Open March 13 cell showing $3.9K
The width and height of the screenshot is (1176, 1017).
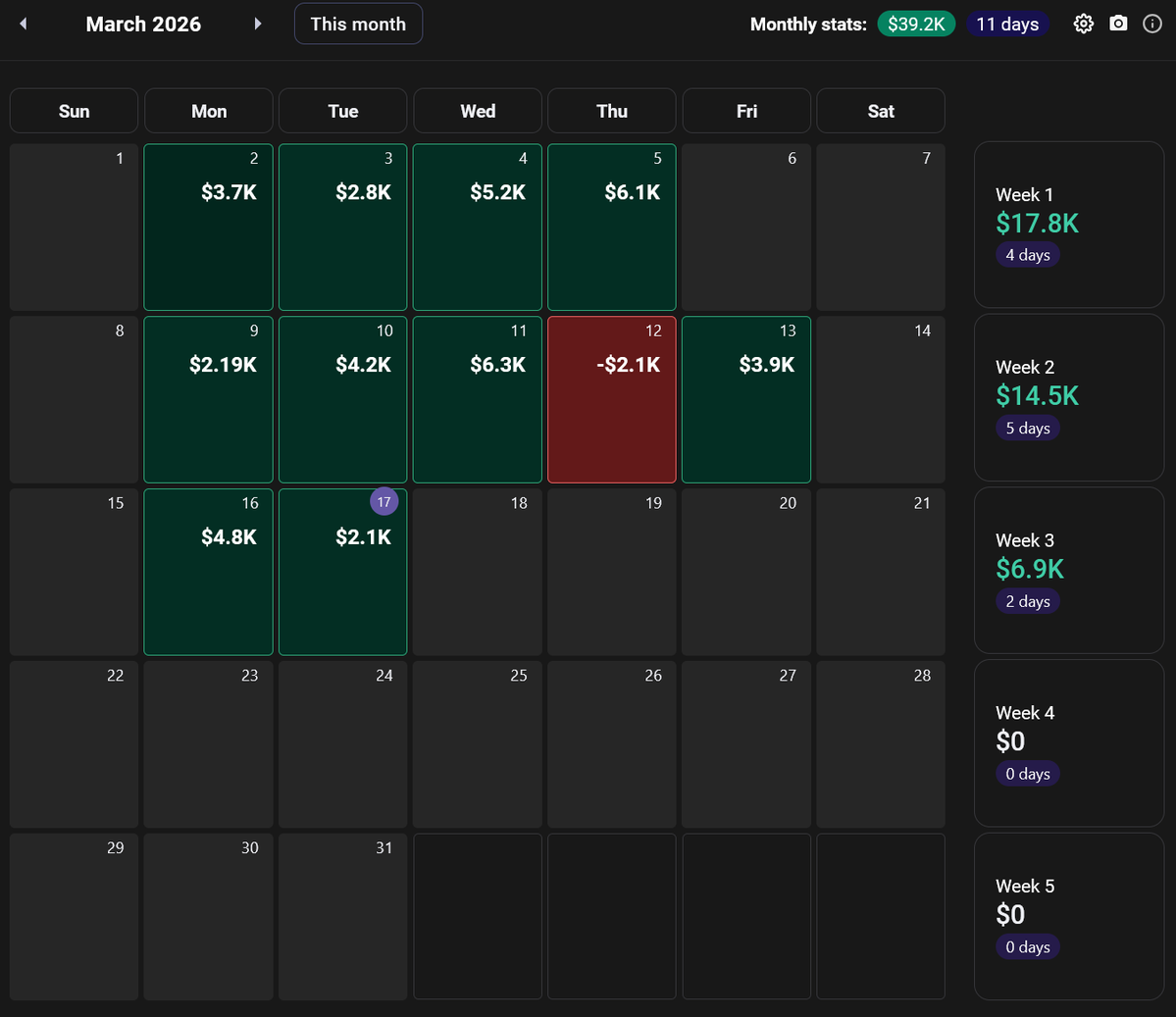(x=746, y=400)
